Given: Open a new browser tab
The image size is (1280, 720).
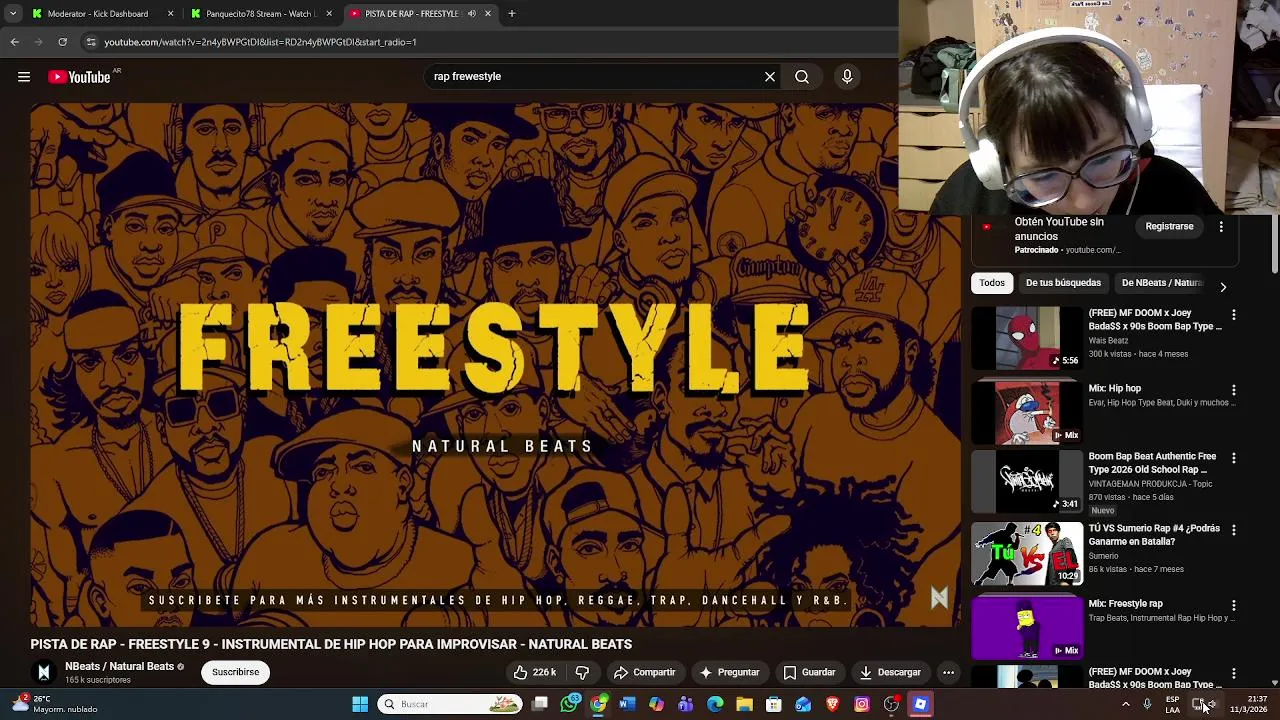Looking at the screenshot, I should click(511, 14).
